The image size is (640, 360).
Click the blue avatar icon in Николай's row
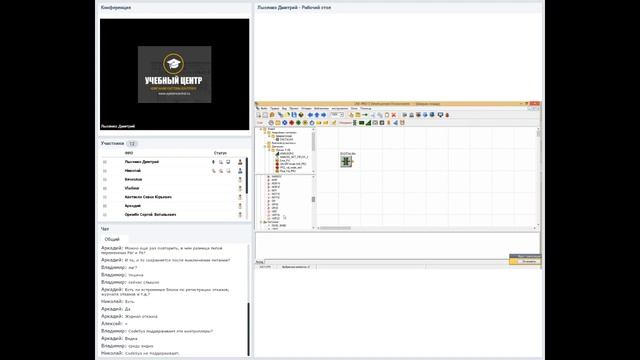(x=240, y=171)
